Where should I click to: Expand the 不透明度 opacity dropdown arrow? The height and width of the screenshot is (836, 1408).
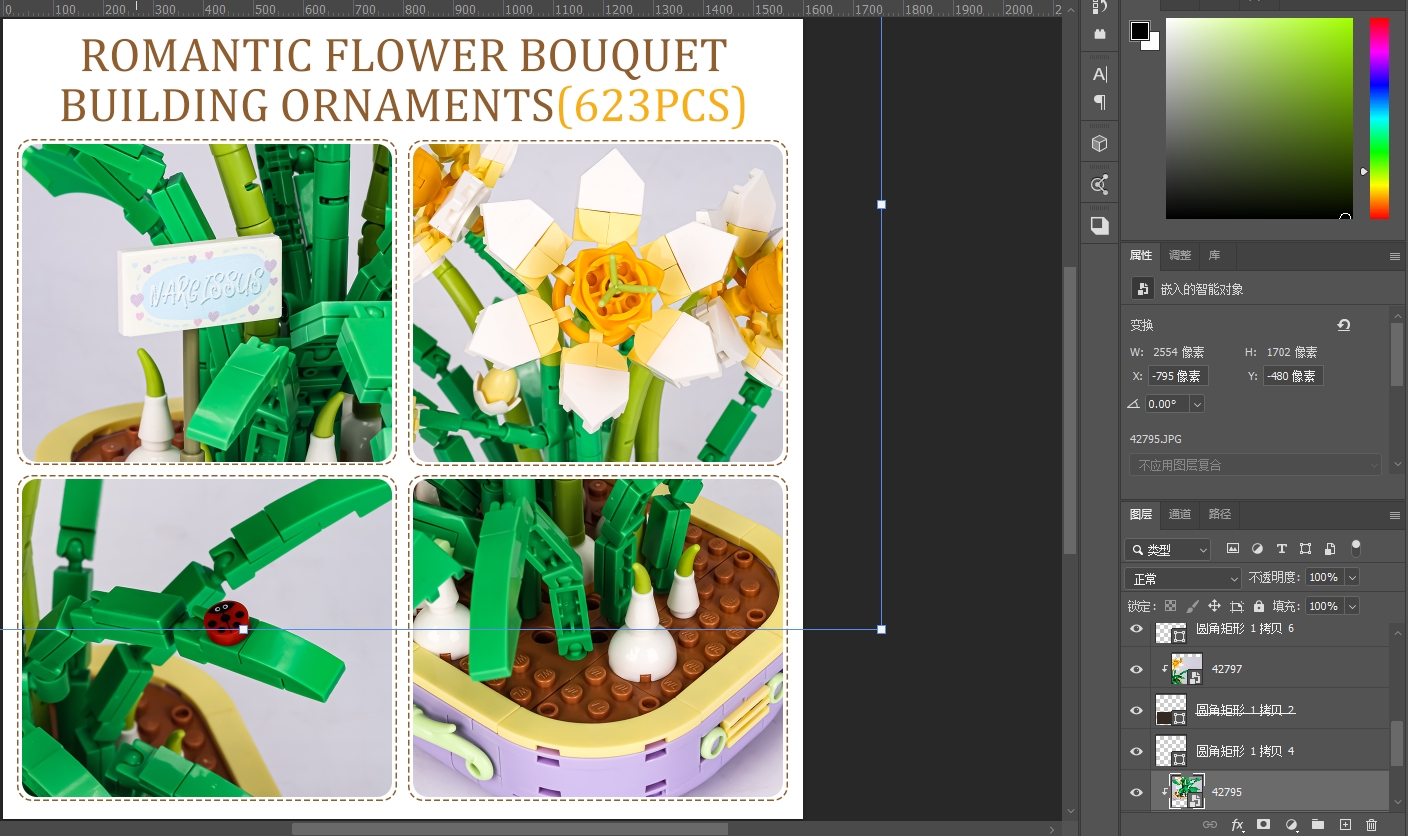pyautogui.click(x=1352, y=578)
